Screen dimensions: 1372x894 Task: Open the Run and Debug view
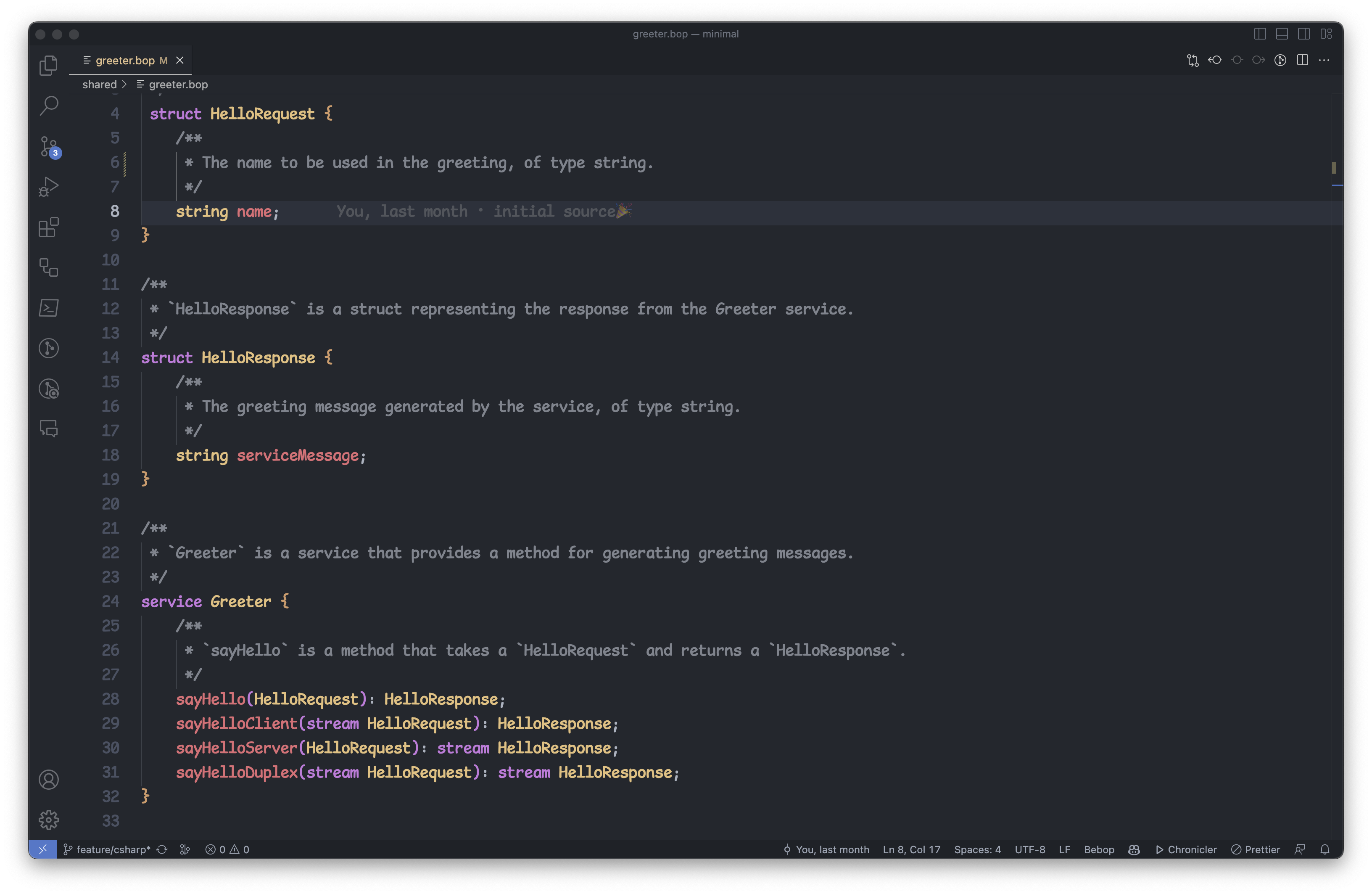(x=48, y=186)
